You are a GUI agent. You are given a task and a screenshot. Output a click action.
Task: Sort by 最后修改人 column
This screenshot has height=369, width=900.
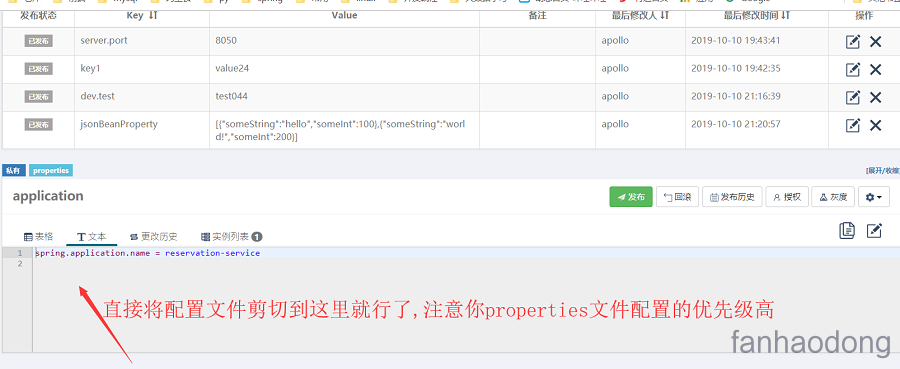click(x=640, y=15)
